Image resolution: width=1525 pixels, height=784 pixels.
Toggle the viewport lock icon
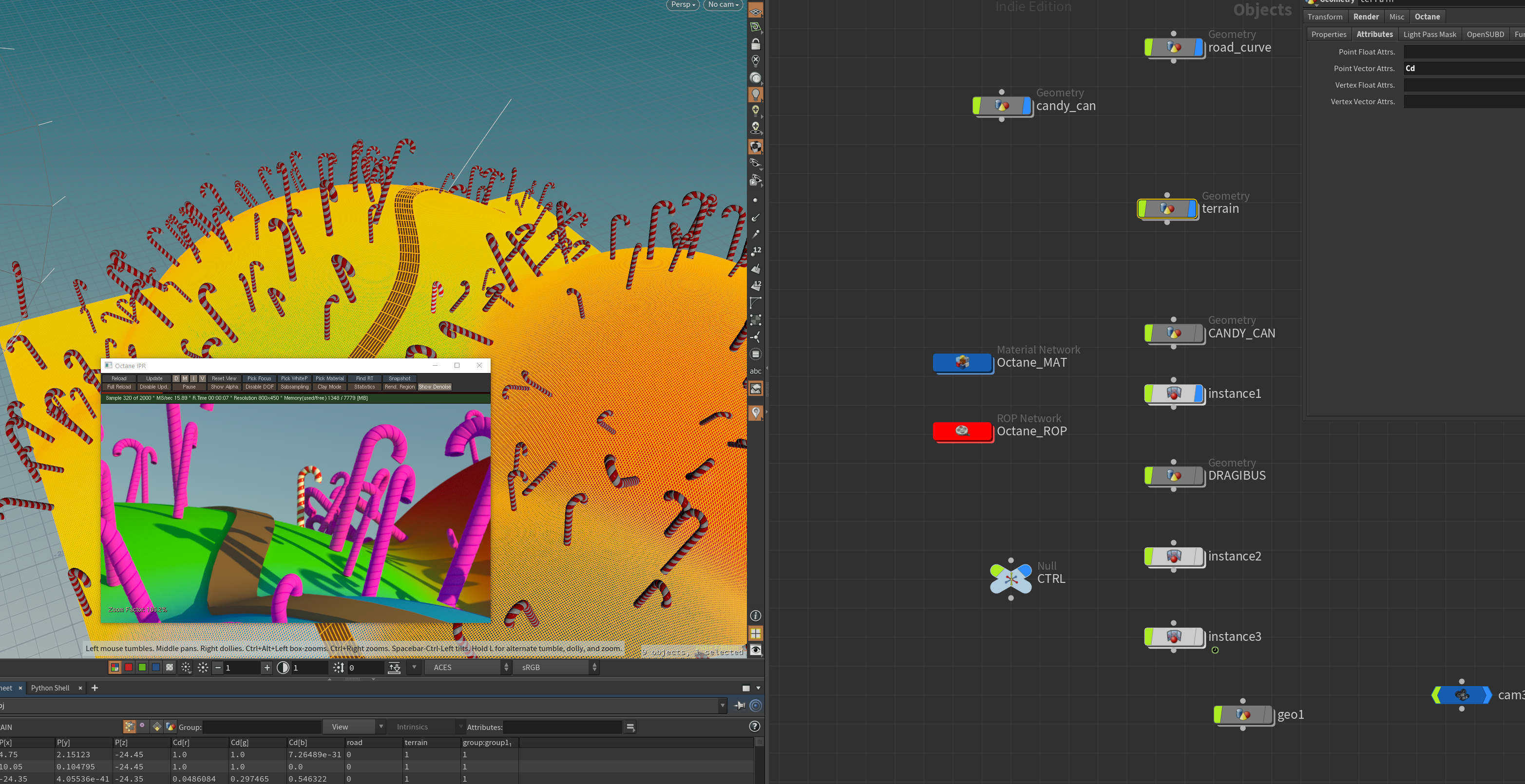(x=755, y=44)
